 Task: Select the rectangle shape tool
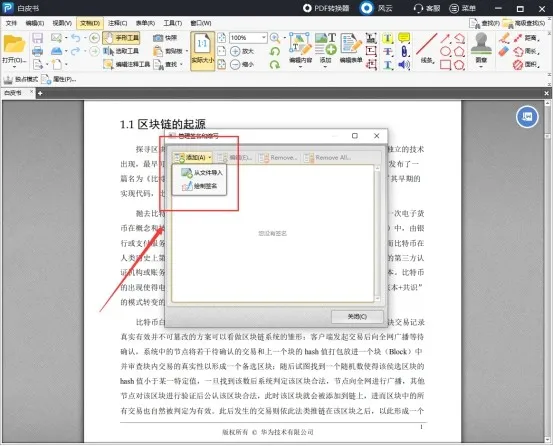point(445,65)
